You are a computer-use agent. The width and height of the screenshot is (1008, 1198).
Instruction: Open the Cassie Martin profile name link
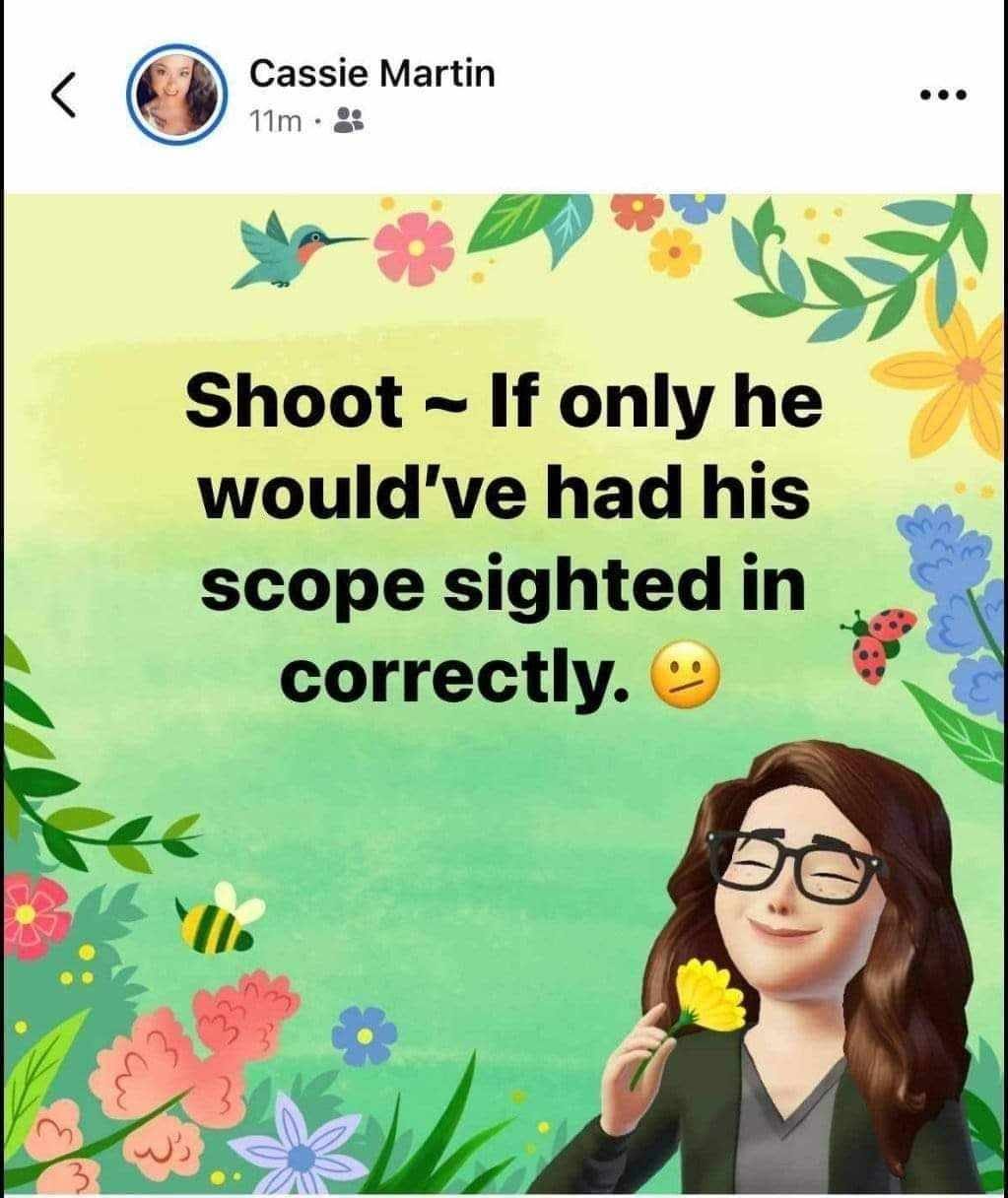[371, 73]
